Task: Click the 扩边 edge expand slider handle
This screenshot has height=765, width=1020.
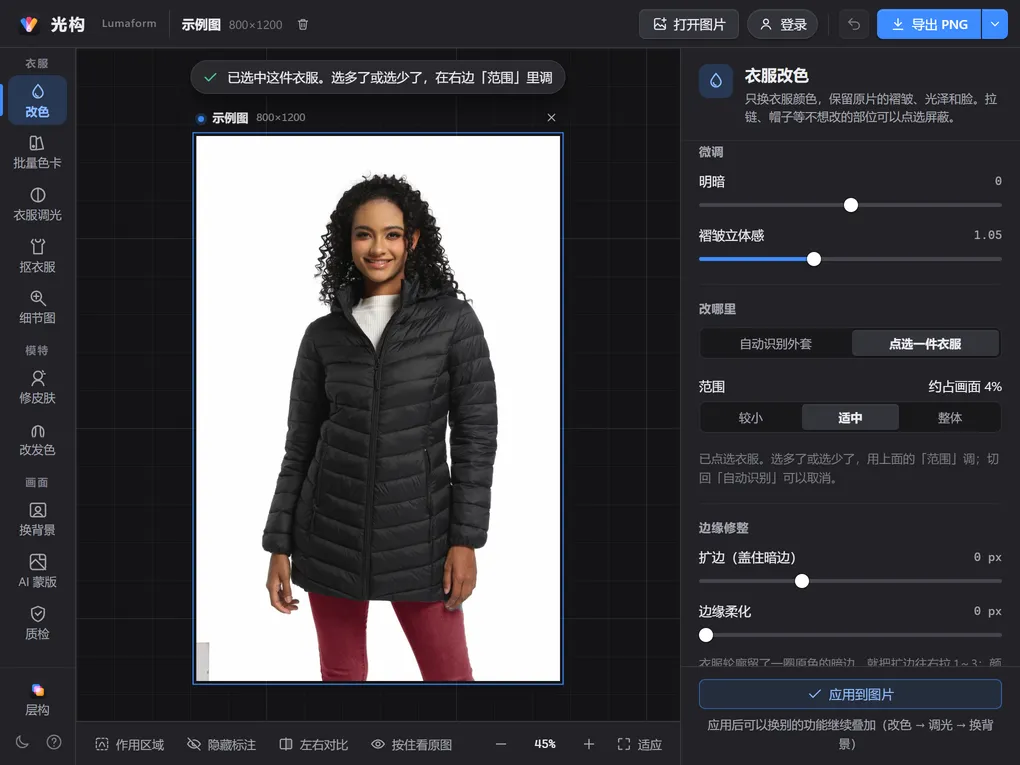Action: [x=802, y=581]
